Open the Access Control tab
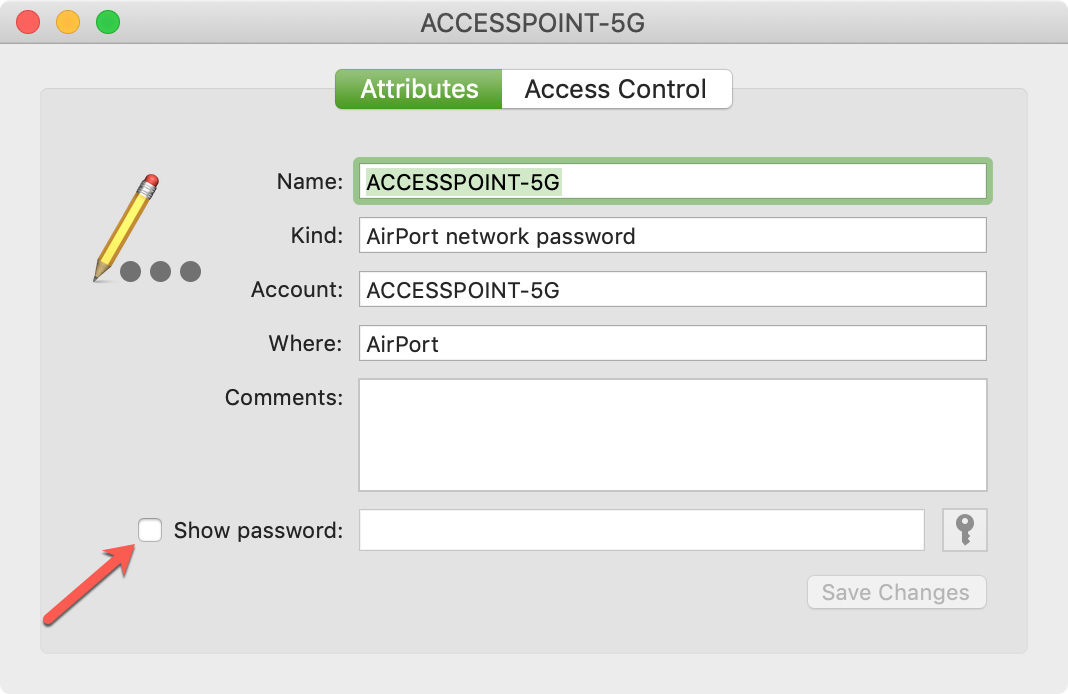Screen dimensions: 1068x694 coord(616,89)
